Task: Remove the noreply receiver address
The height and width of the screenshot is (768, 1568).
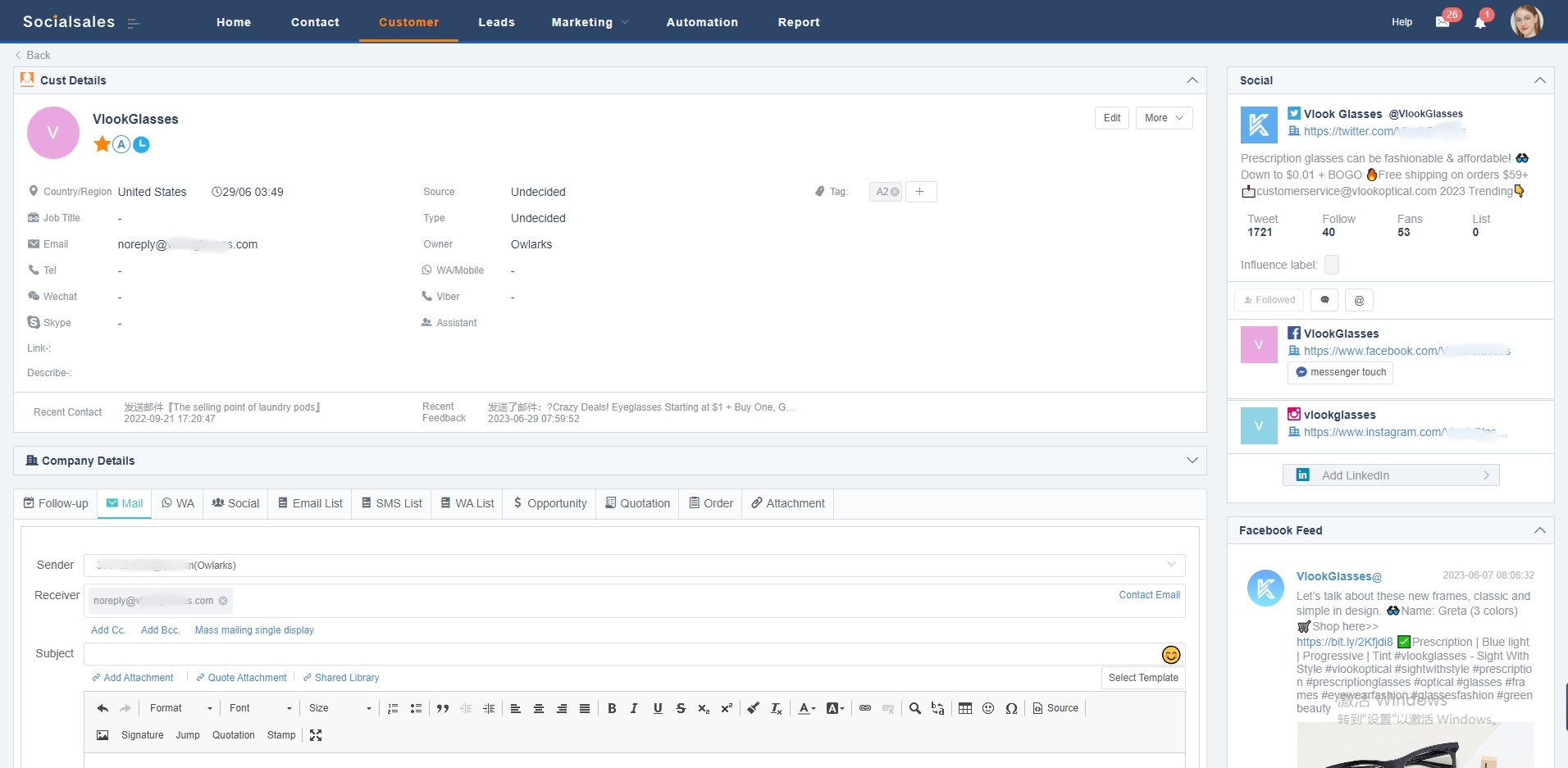Action: (223, 601)
